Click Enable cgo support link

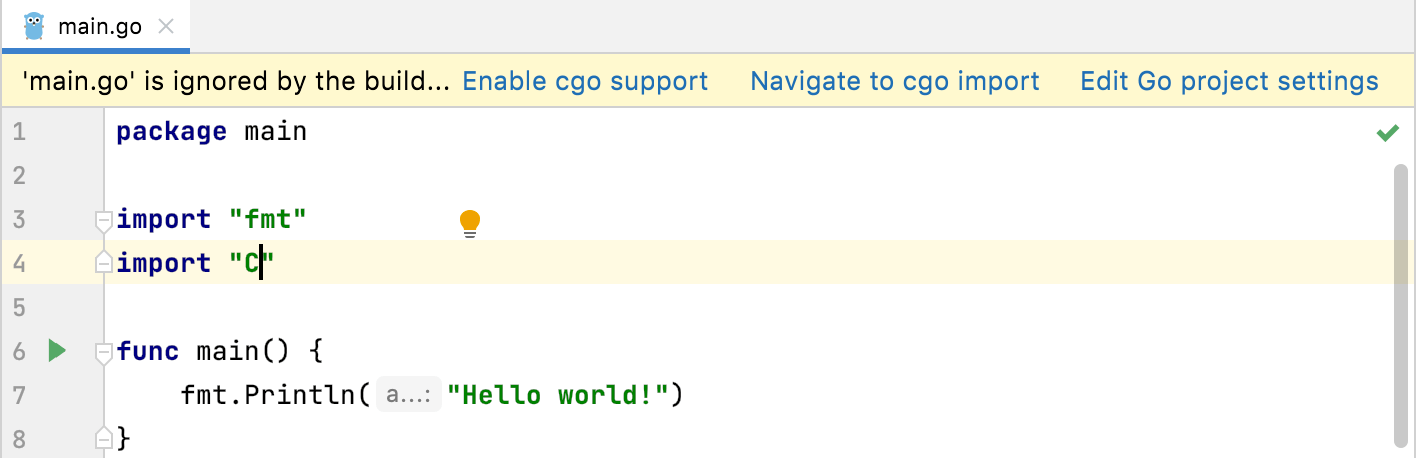click(x=585, y=81)
